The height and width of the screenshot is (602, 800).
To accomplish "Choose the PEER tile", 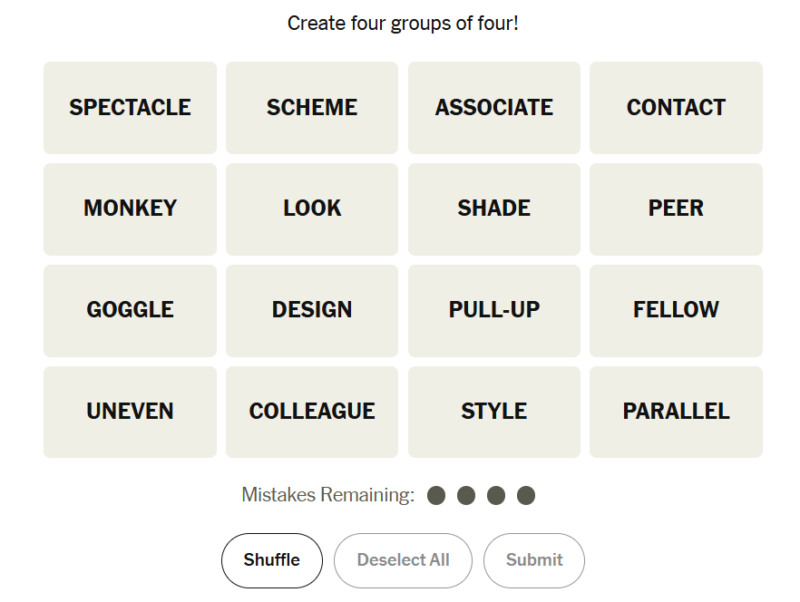I will pyautogui.click(x=676, y=209).
